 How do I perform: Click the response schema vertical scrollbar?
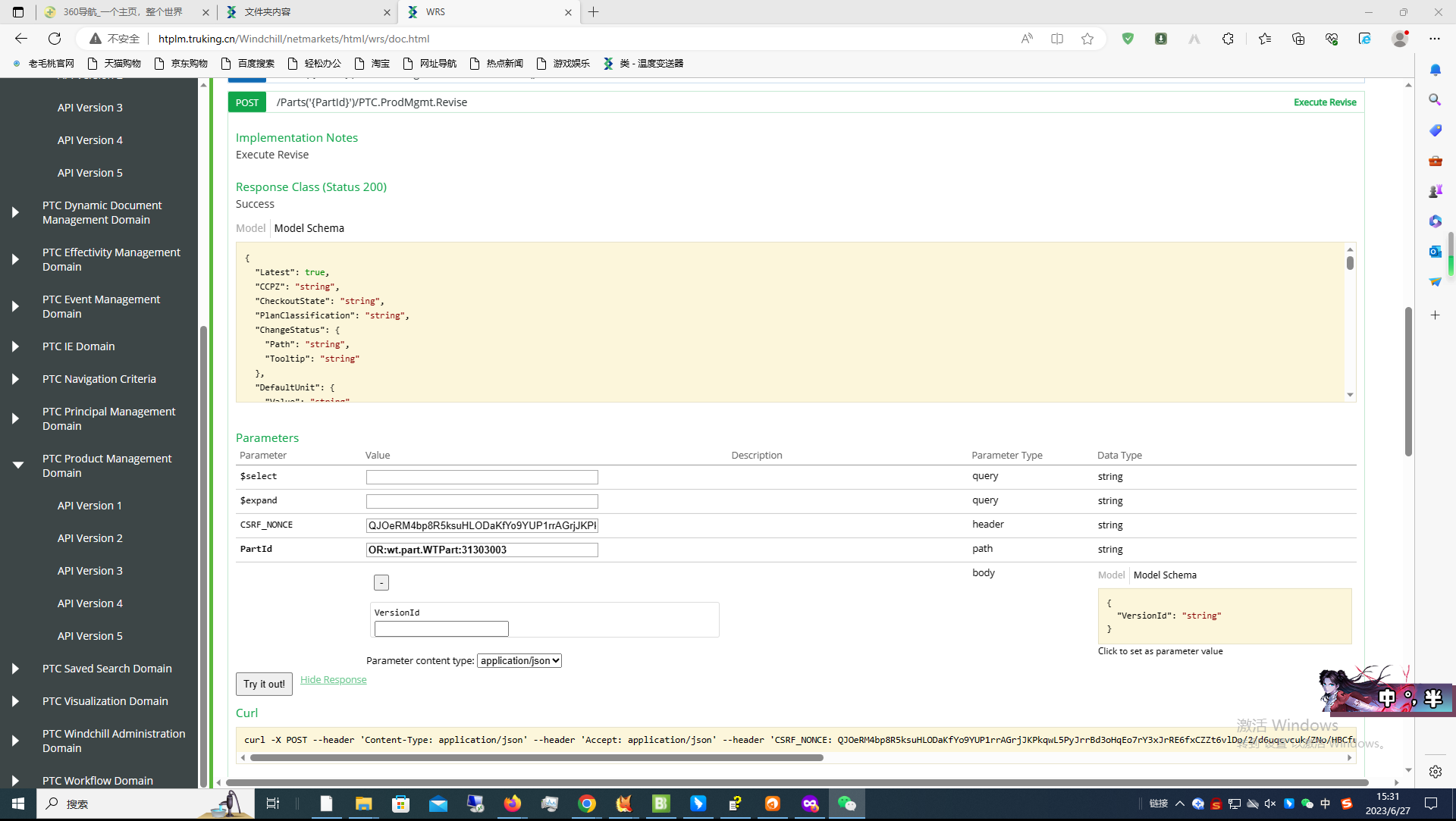tap(1350, 263)
